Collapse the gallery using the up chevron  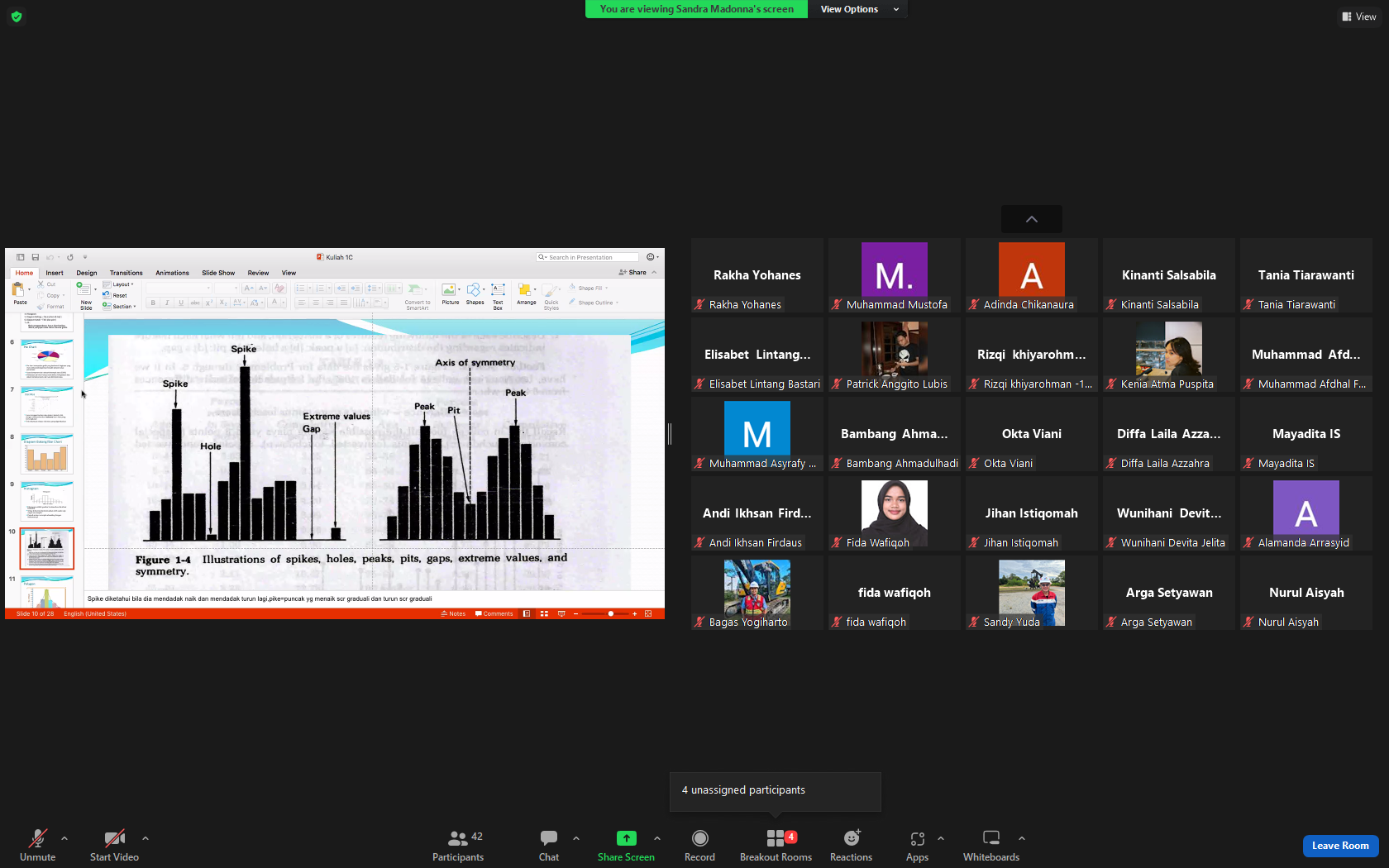click(x=1032, y=219)
